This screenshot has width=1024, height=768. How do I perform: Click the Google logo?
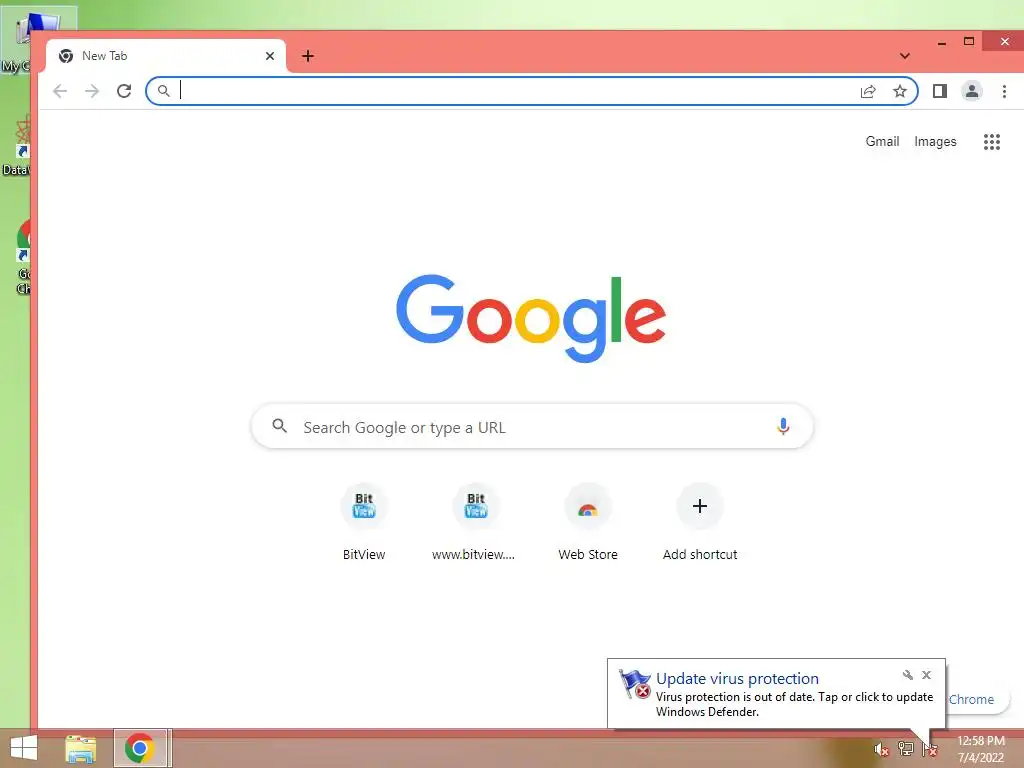click(x=531, y=318)
